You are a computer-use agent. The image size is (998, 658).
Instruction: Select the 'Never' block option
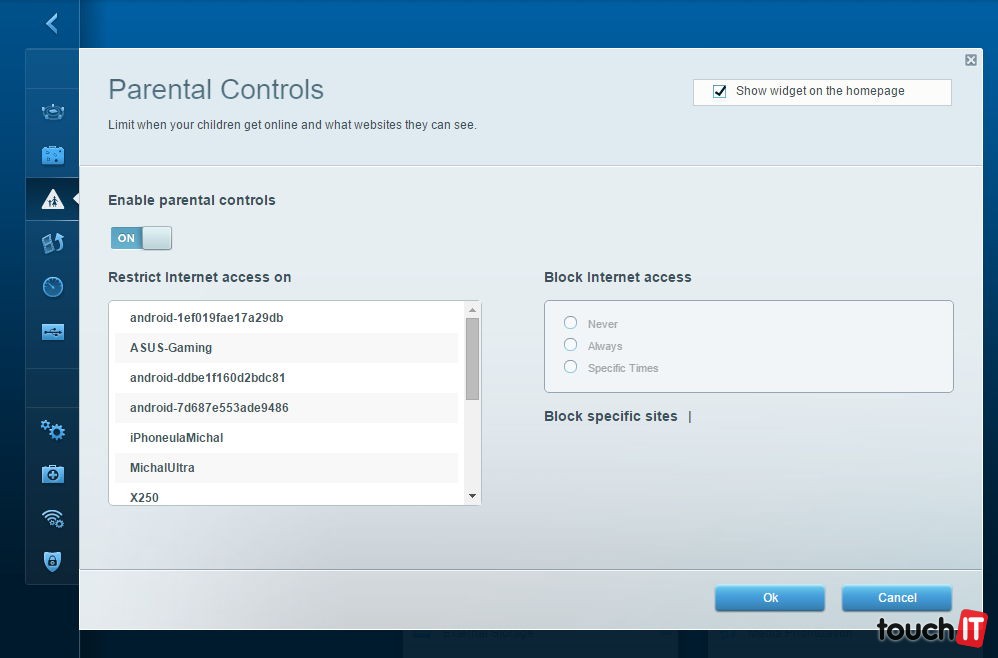pyautogui.click(x=570, y=323)
